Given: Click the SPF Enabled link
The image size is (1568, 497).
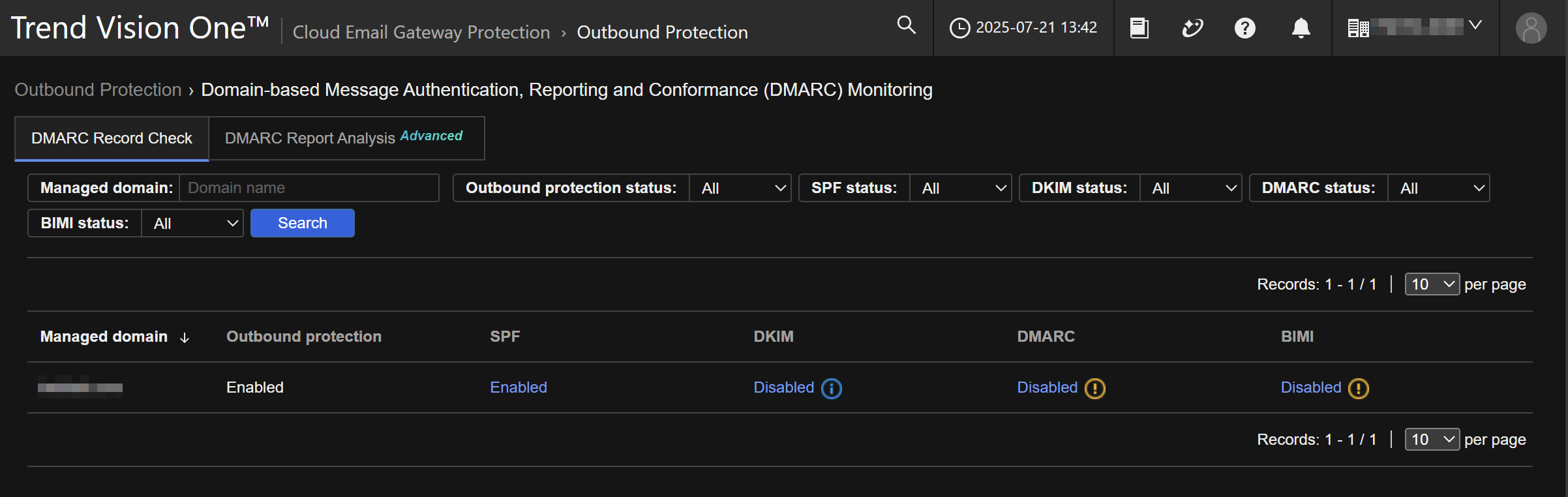Looking at the screenshot, I should point(518,387).
